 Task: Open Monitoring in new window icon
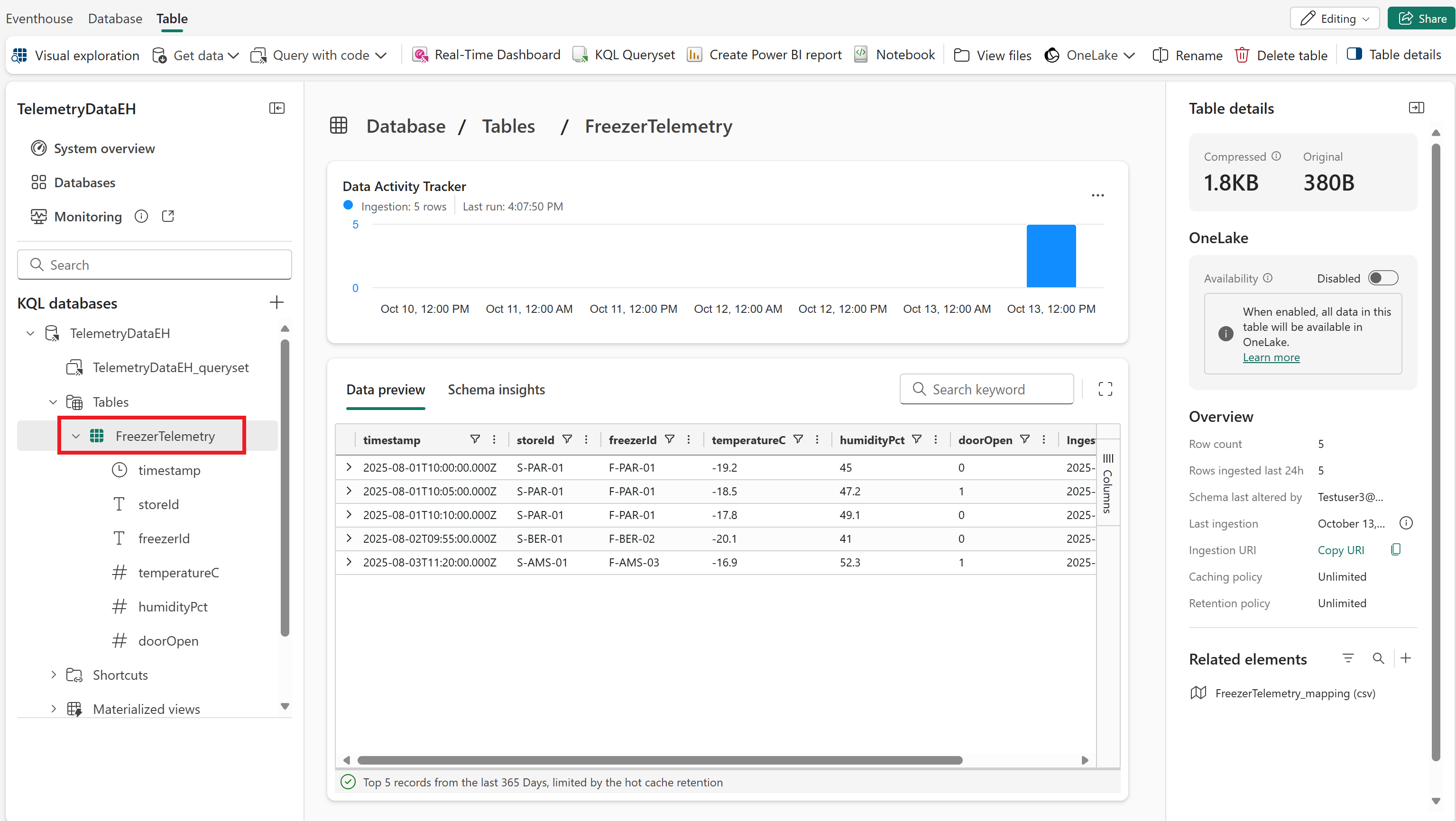(x=168, y=217)
